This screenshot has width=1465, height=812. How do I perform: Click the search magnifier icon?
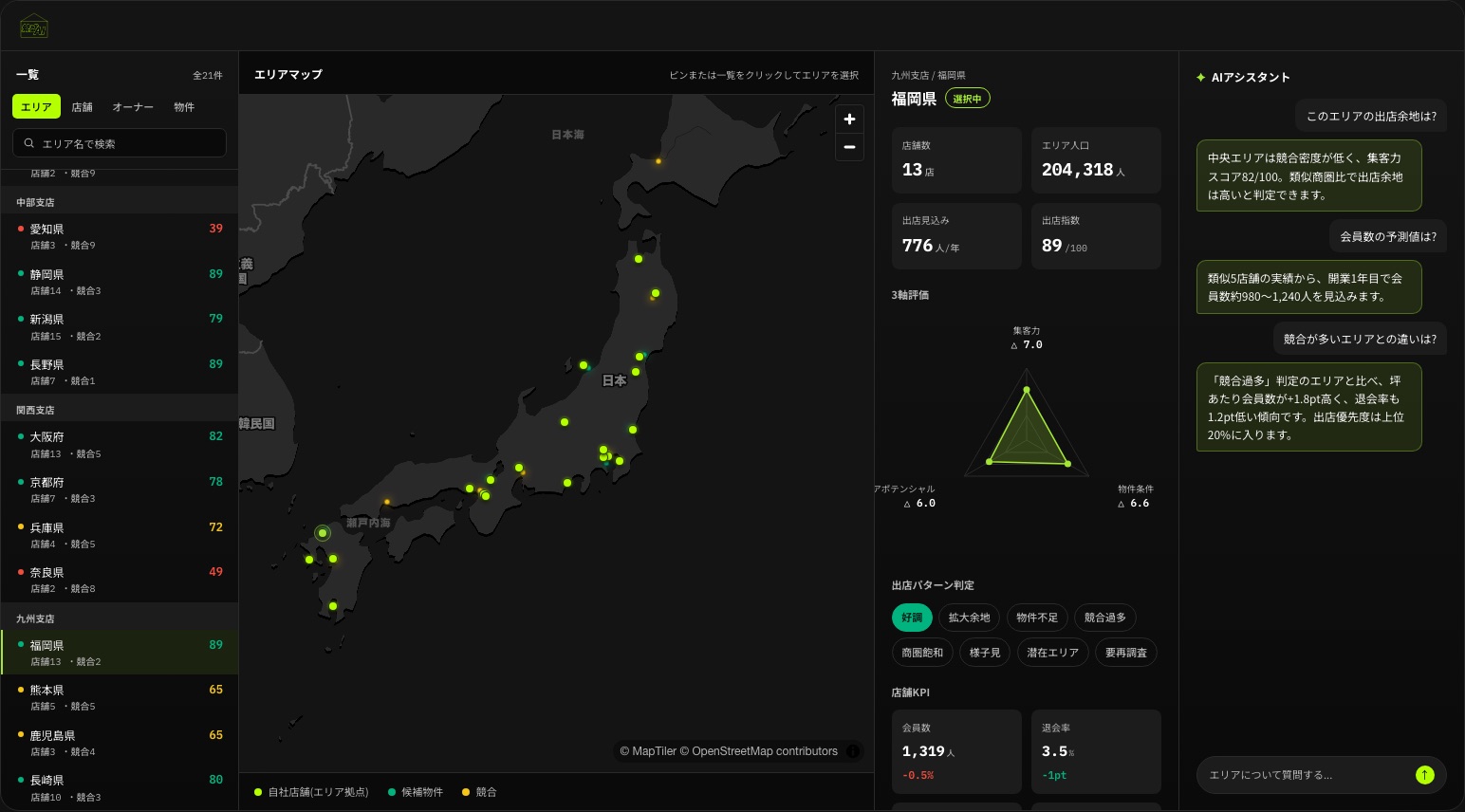click(29, 143)
